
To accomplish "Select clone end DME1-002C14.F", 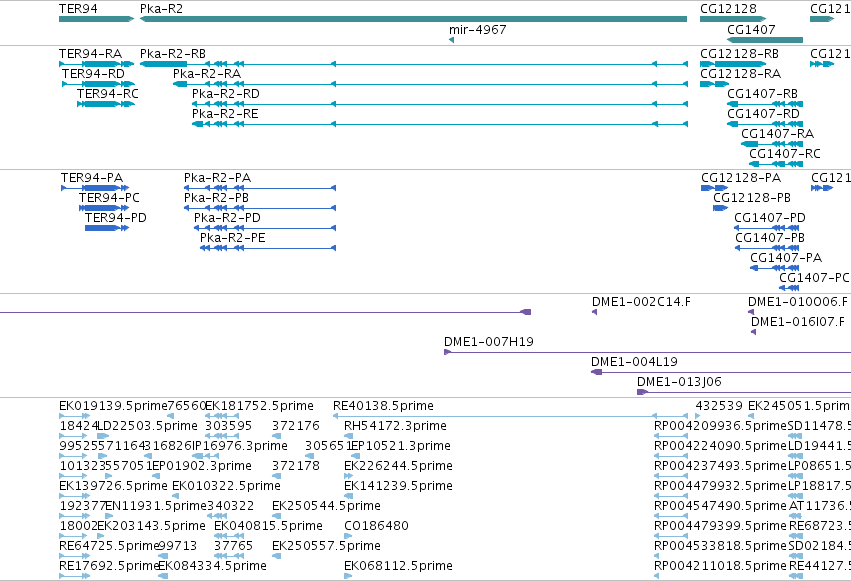I will pyautogui.click(x=594, y=312).
